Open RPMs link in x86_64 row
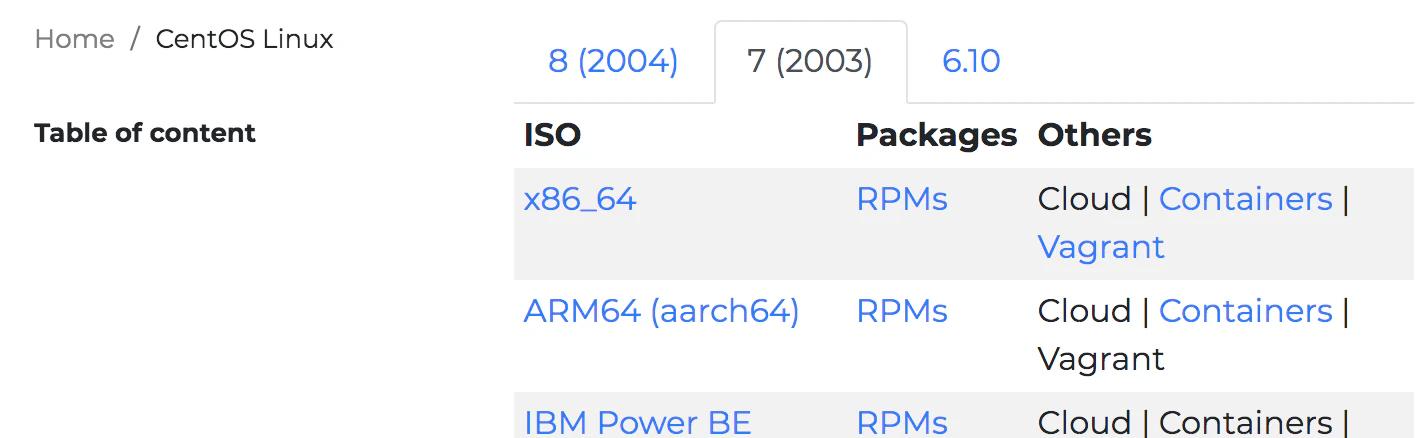 point(902,200)
